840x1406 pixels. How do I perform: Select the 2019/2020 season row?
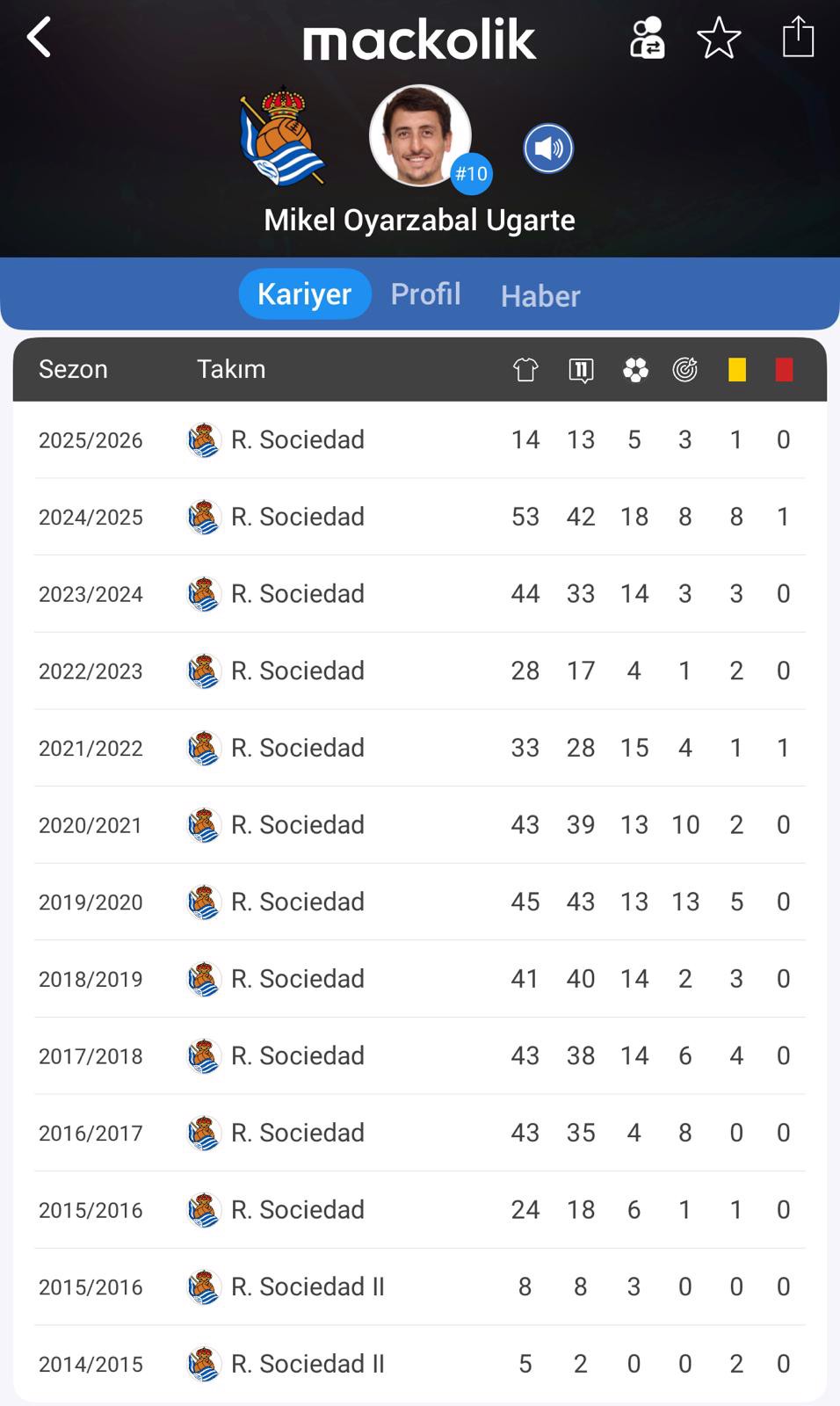(x=420, y=902)
